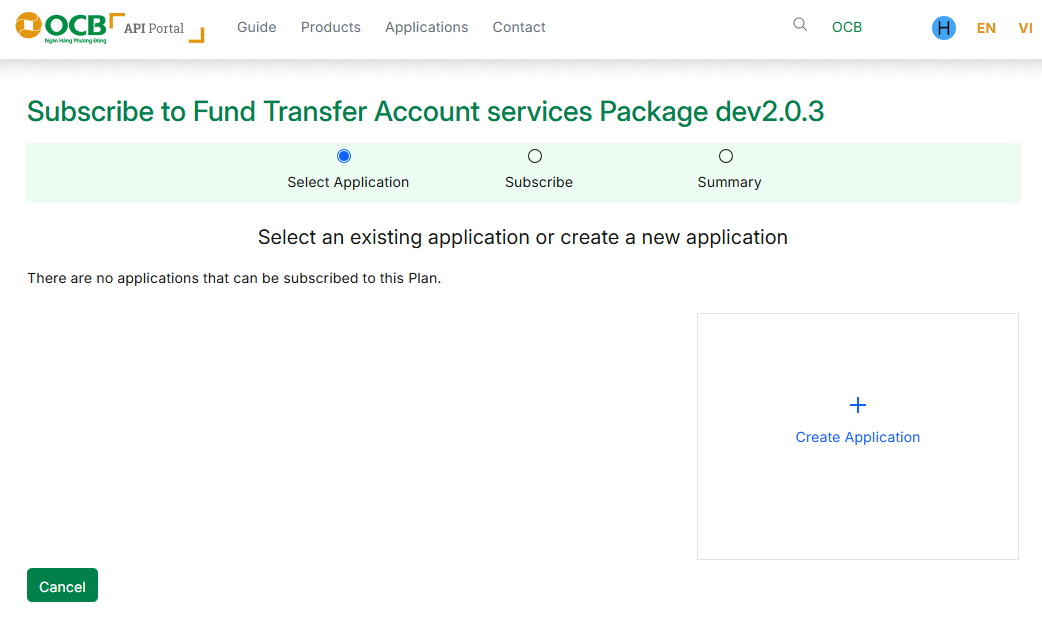Click the OCB organization link
This screenshot has width=1042, height=619.
click(847, 27)
